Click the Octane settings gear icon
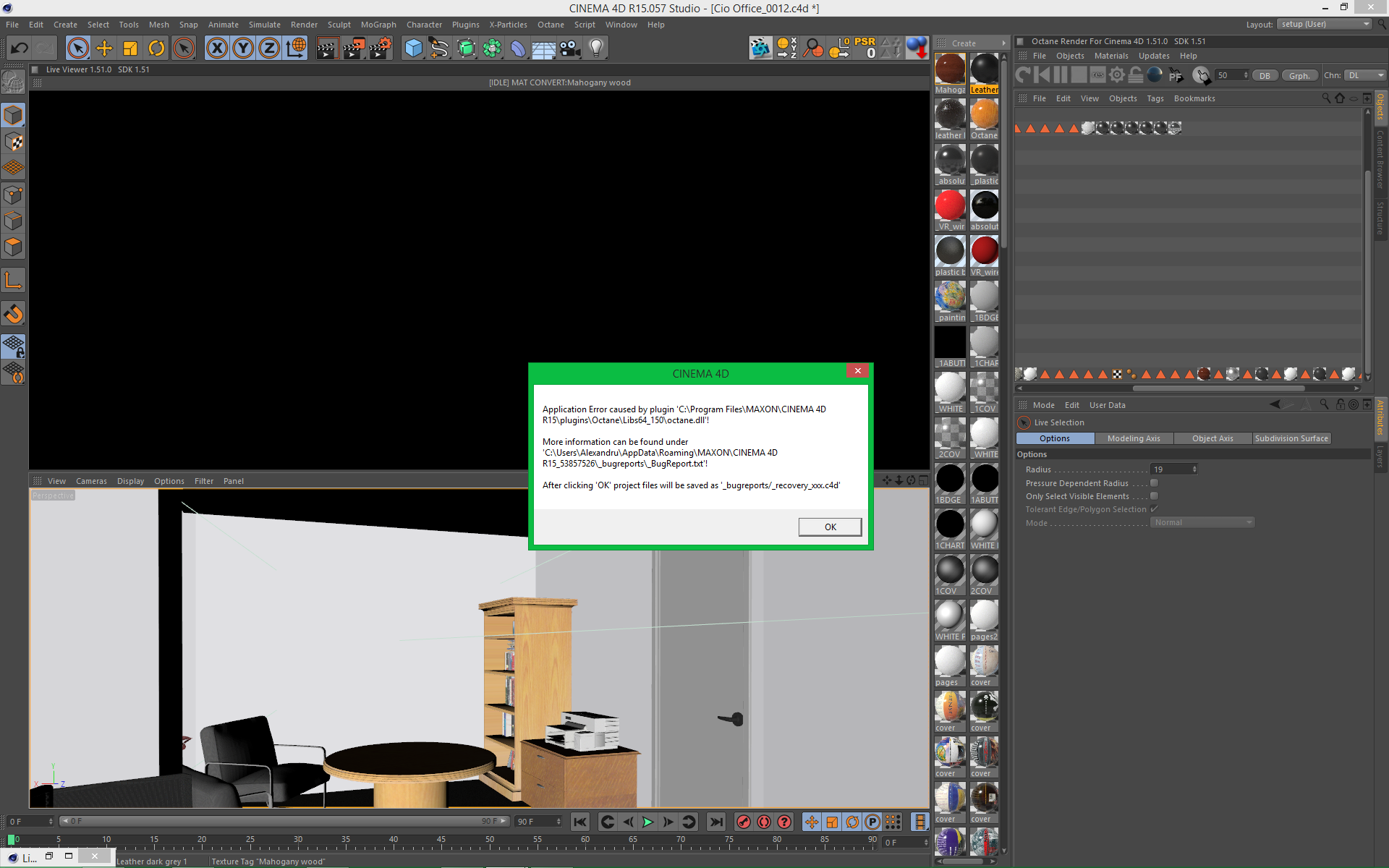Image resolution: width=1389 pixels, height=868 pixels. click(1117, 75)
